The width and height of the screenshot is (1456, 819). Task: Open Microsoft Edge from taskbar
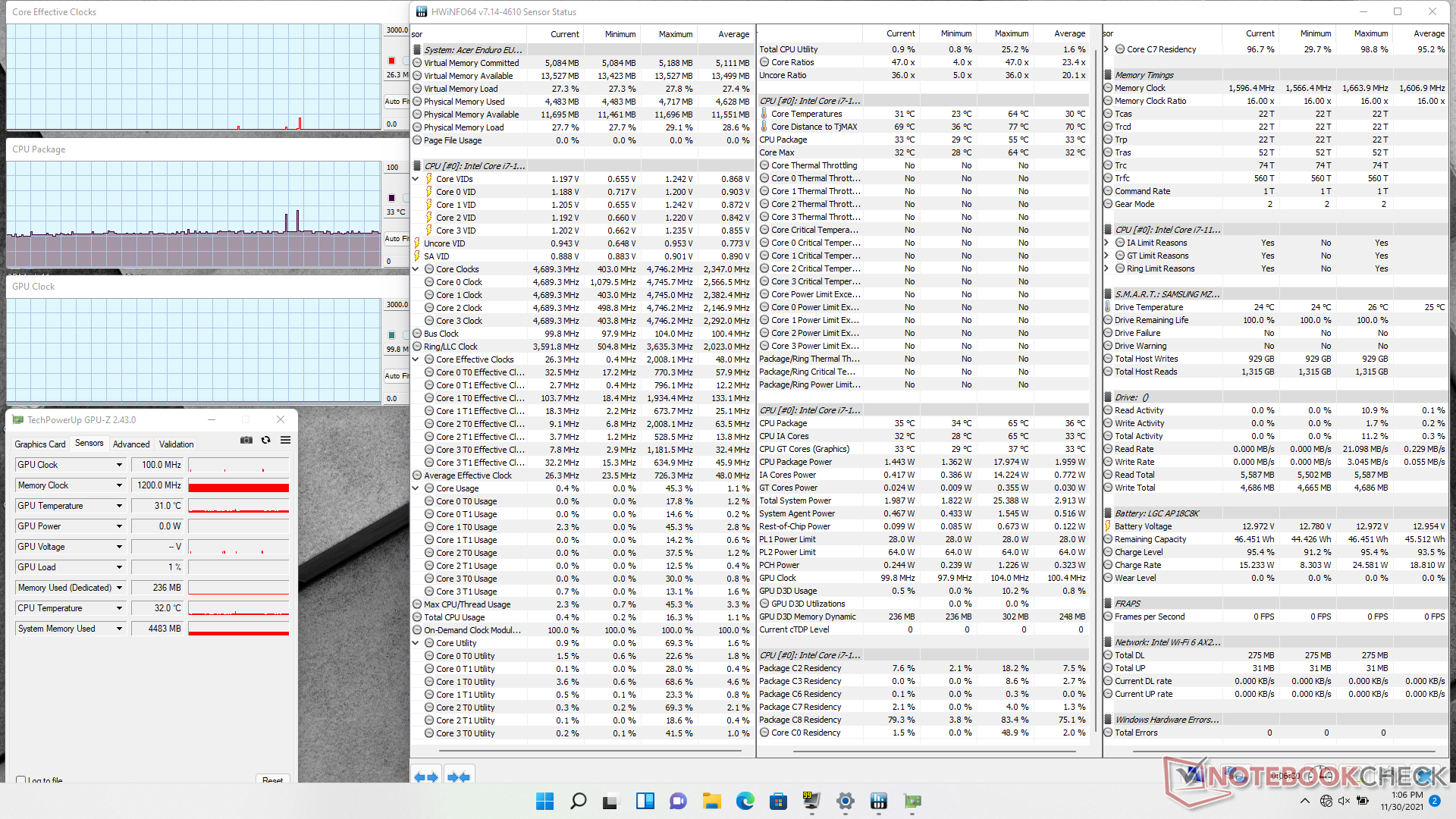(745, 801)
